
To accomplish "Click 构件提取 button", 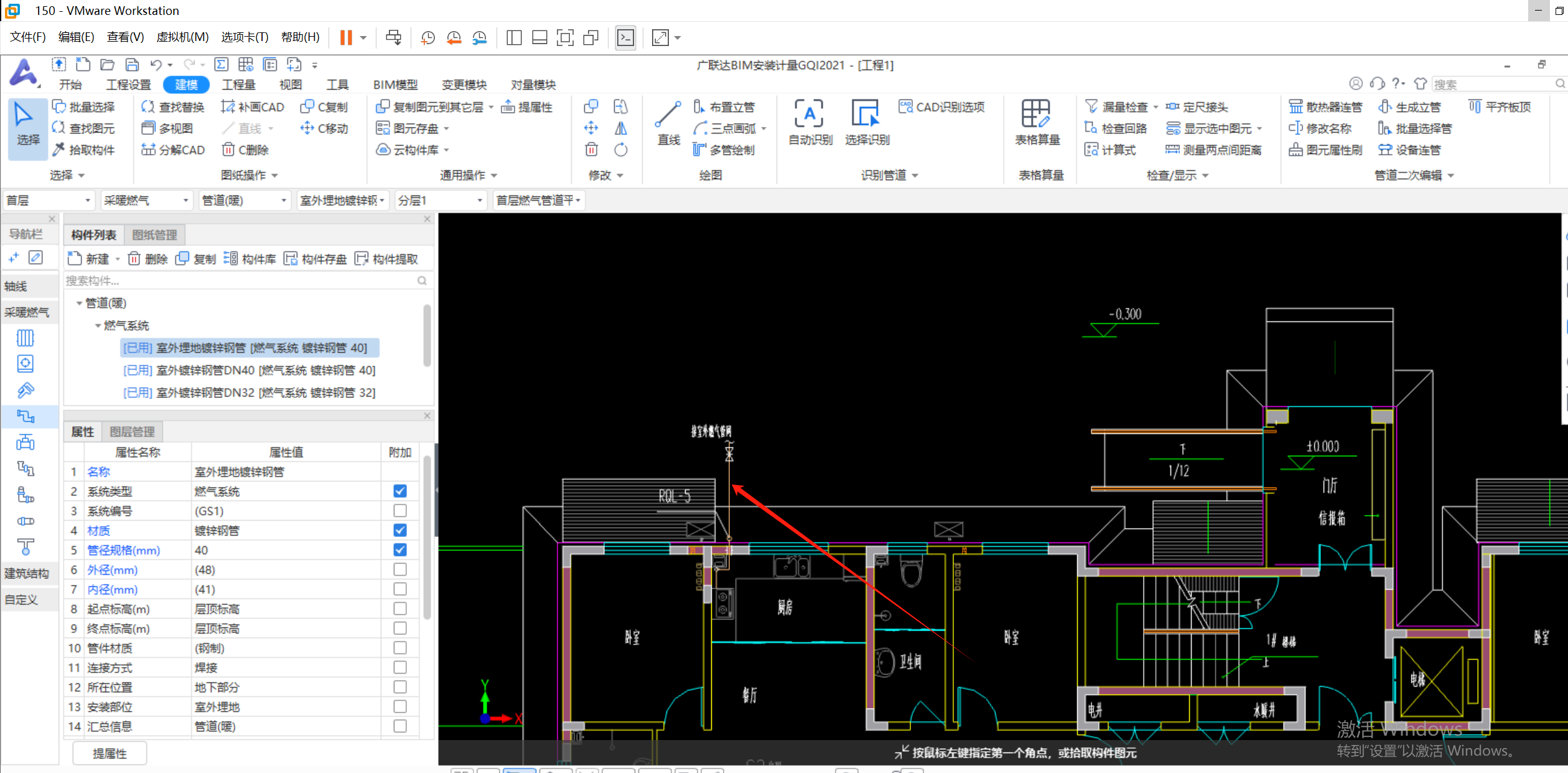I will (386, 259).
